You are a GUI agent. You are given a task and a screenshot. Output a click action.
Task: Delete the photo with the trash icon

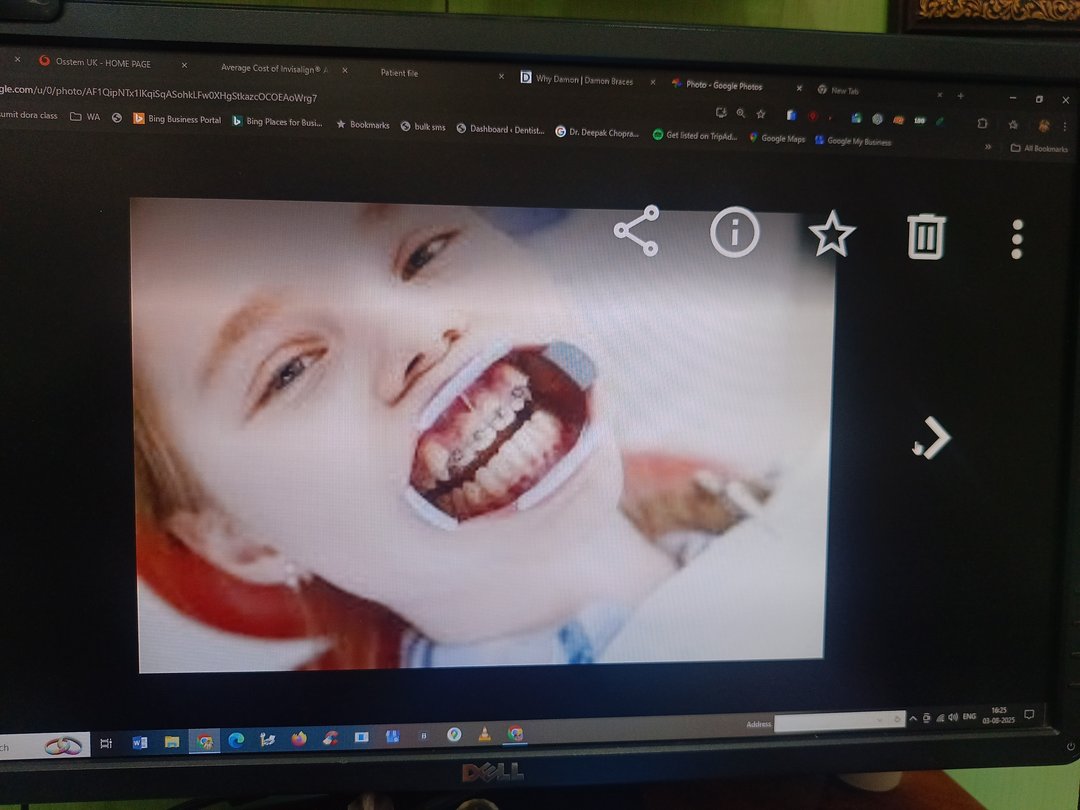pyautogui.click(x=926, y=236)
